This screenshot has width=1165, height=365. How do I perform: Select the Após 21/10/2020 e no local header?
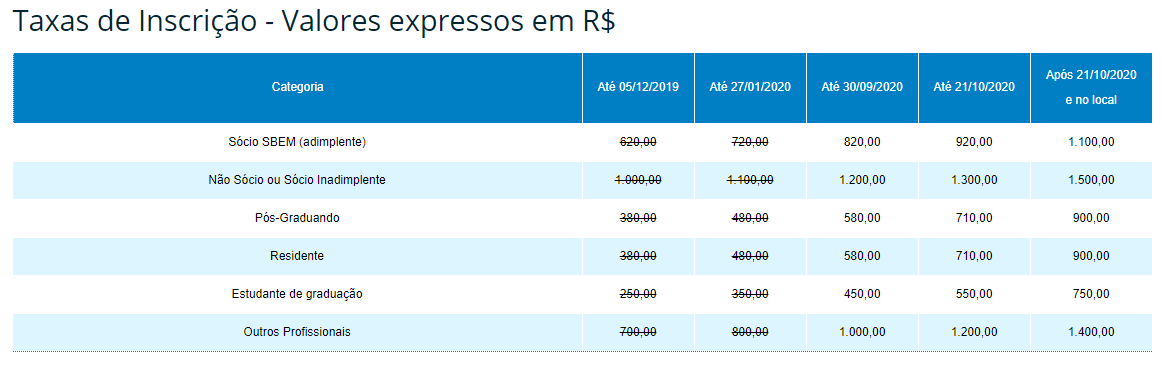pyautogui.click(x=1091, y=87)
